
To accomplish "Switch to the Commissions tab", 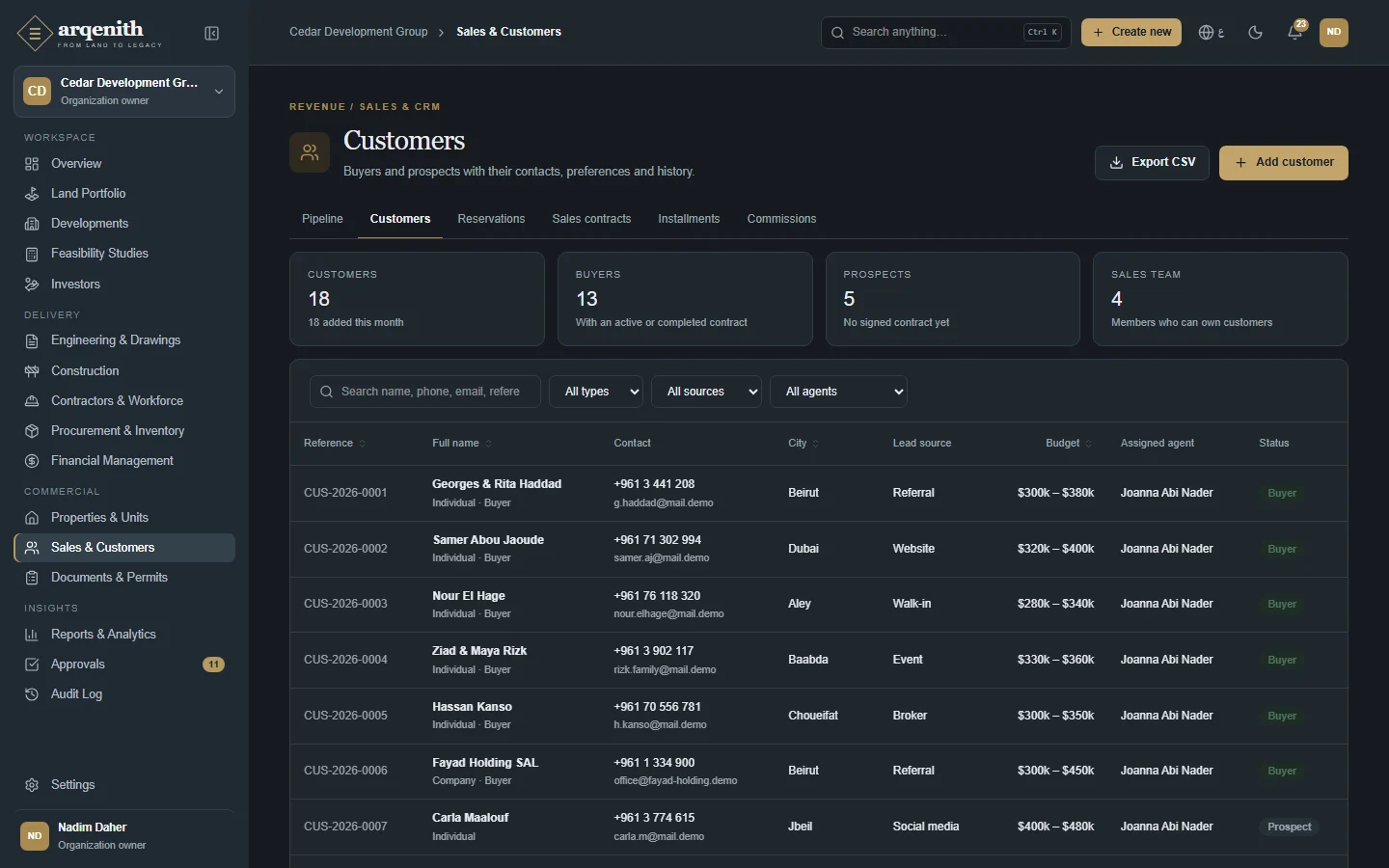I will click(x=781, y=219).
